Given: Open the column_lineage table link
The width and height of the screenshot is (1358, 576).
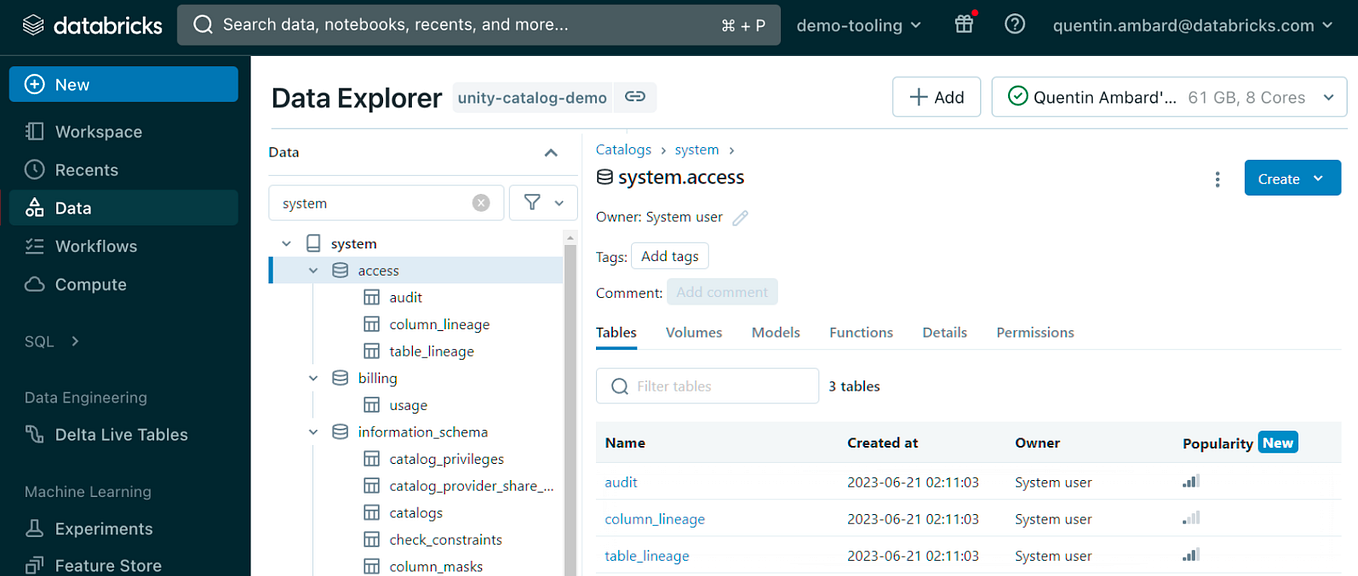Looking at the screenshot, I should pos(654,518).
